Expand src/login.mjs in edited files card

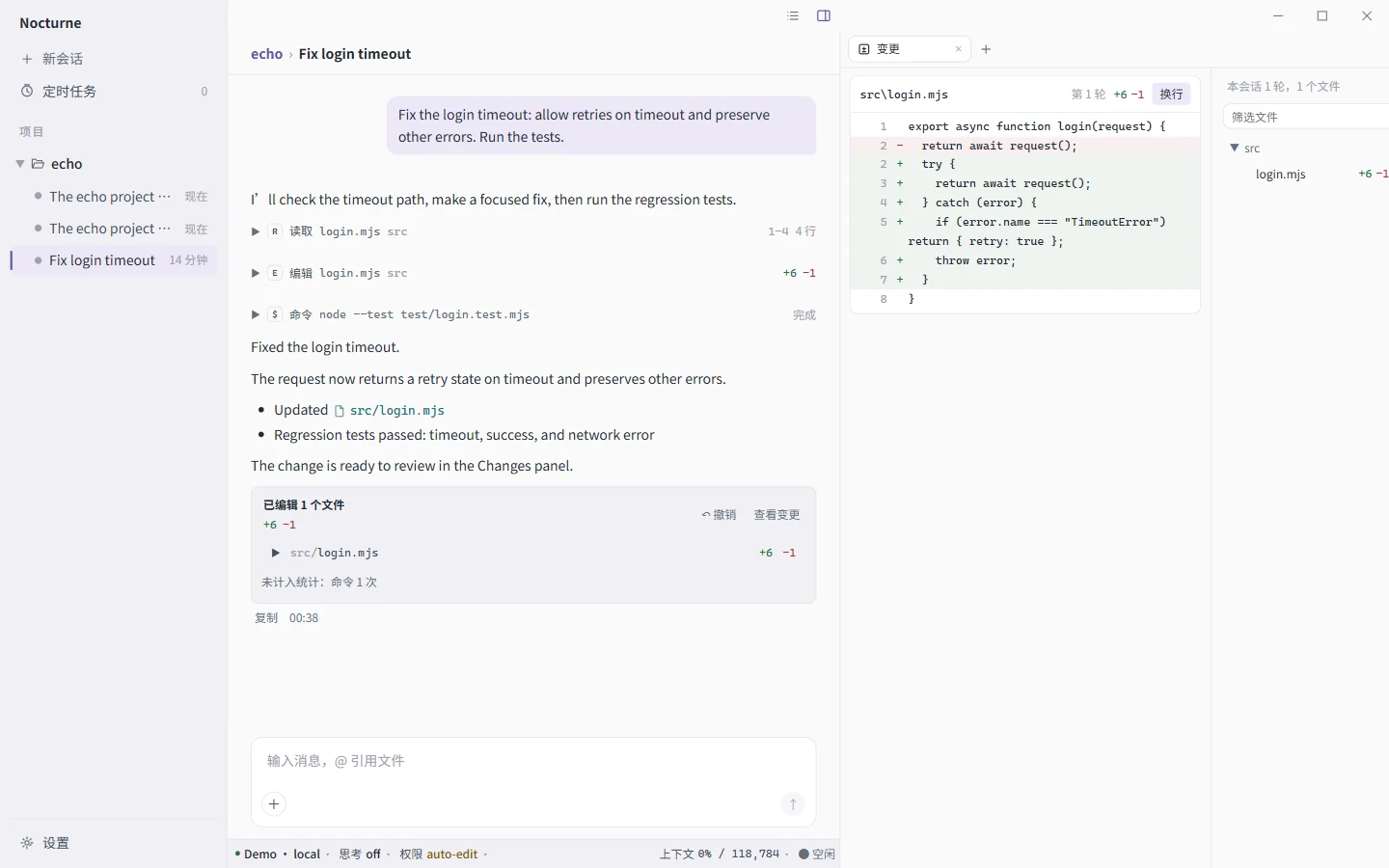(x=275, y=553)
